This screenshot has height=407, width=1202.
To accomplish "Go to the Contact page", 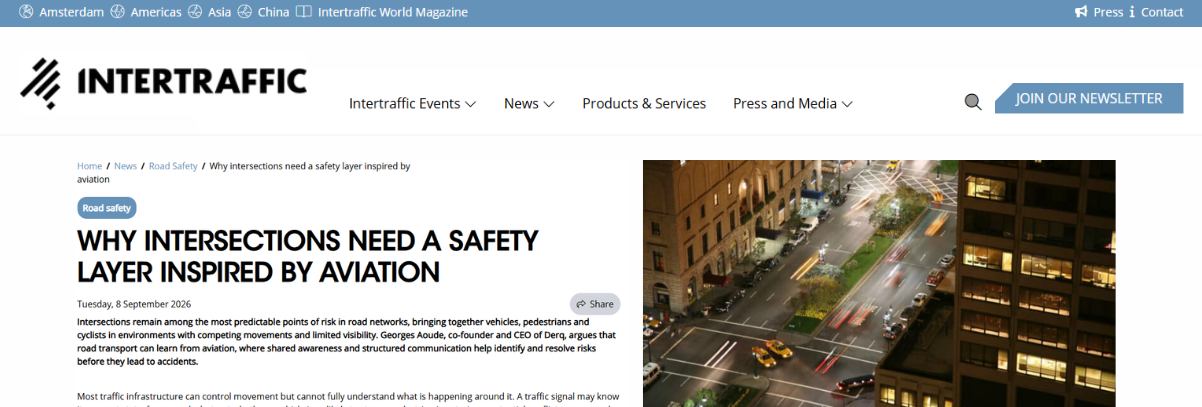I will click(x=1162, y=12).
